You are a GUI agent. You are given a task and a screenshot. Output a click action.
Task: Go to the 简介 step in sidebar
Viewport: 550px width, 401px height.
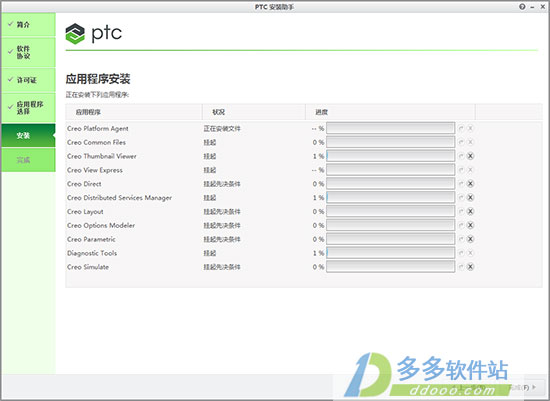pyautogui.click(x=28, y=25)
